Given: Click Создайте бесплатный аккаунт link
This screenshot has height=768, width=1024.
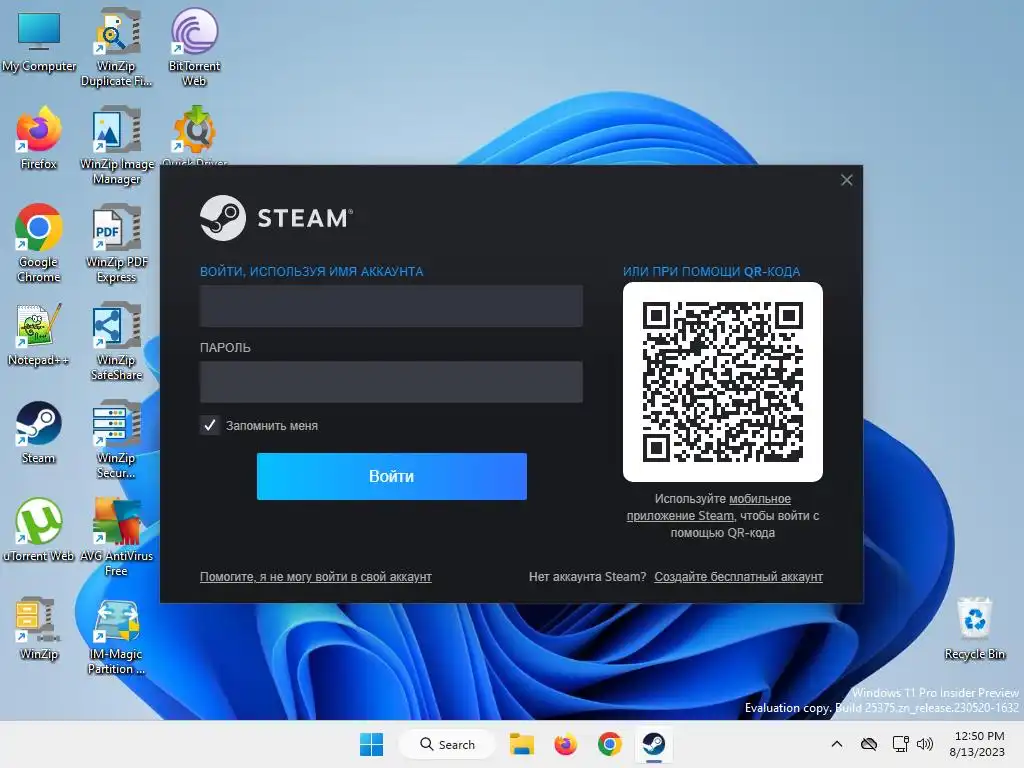Looking at the screenshot, I should click(x=739, y=577).
